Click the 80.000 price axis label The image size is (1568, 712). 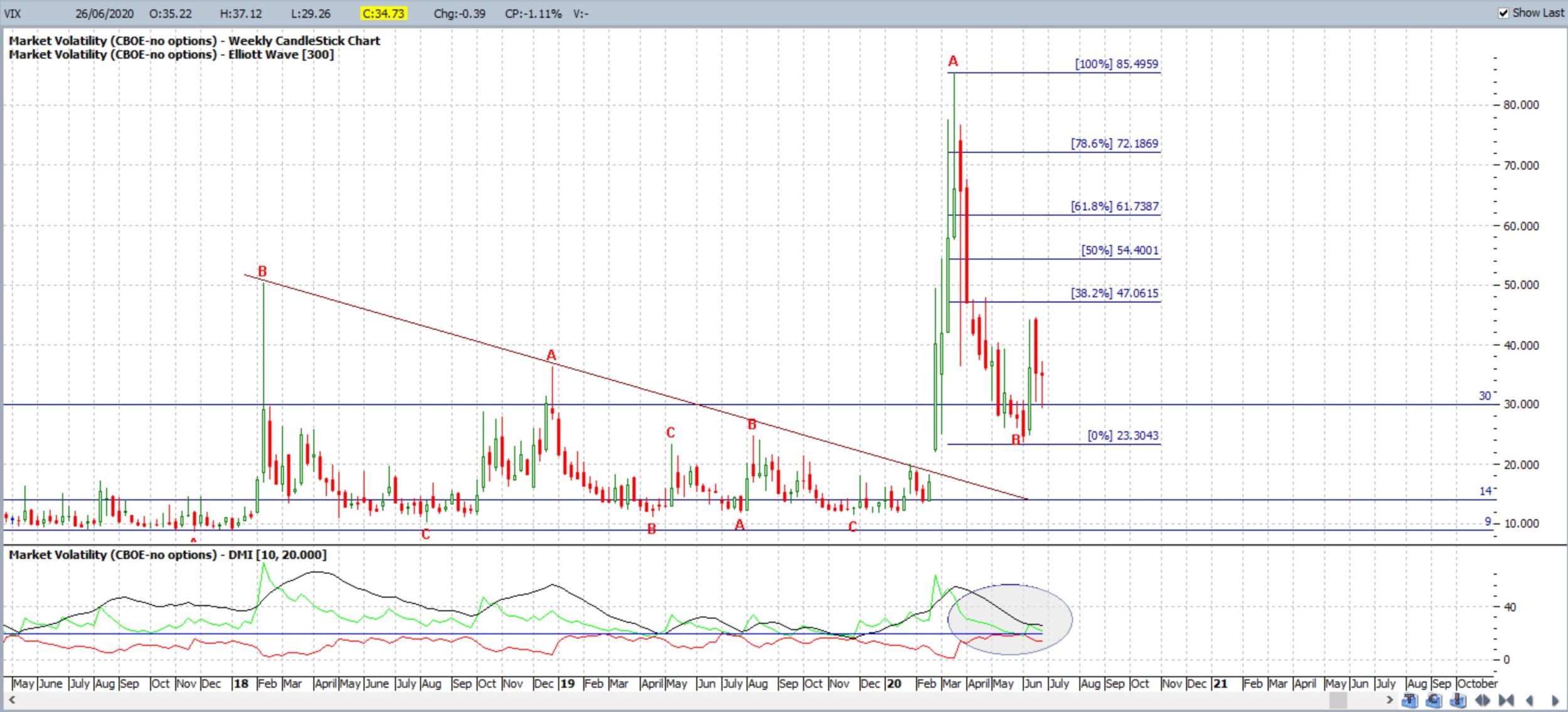click(x=1521, y=105)
